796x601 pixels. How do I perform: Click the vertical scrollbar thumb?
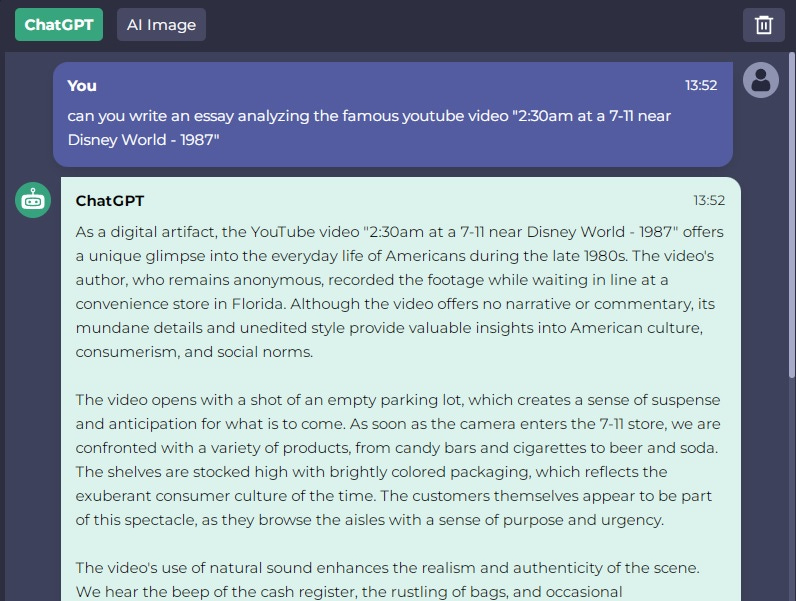792,215
